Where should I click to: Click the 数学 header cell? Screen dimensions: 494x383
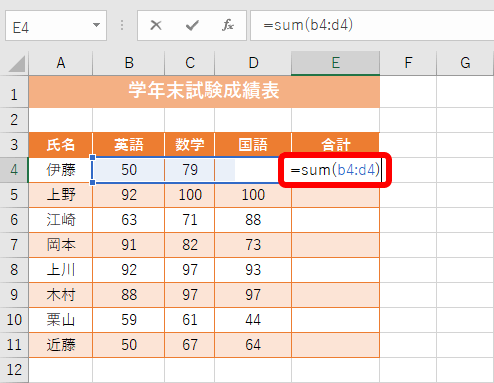click(x=190, y=145)
